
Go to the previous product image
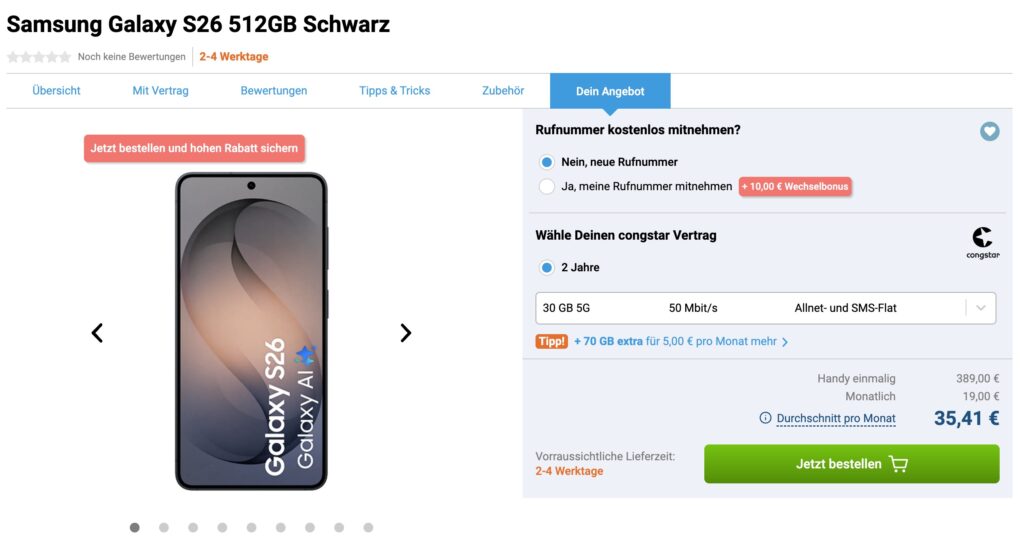[x=97, y=333]
